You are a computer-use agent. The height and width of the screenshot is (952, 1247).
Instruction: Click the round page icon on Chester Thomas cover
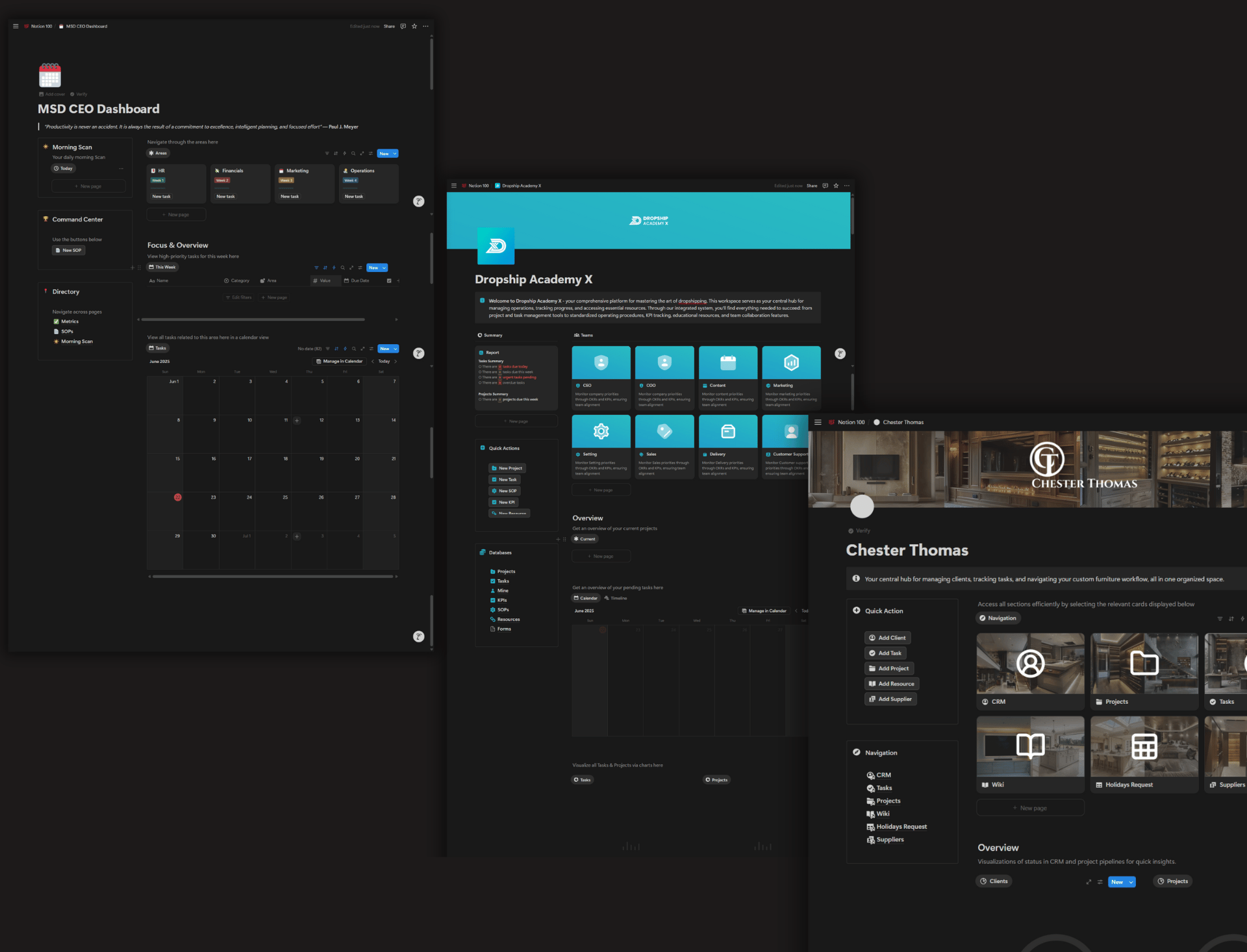[x=862, y=506]
